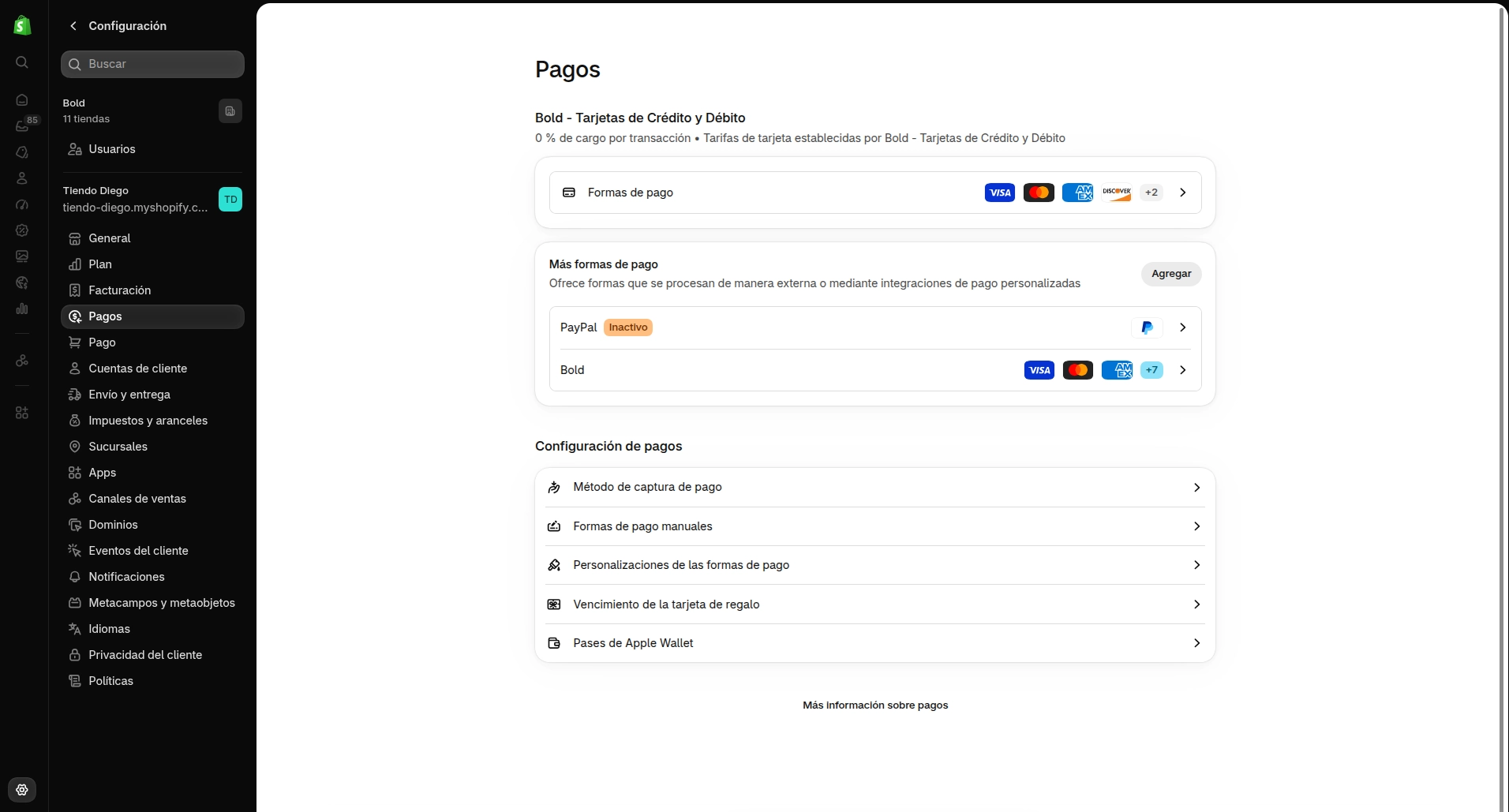1509x812 pixels.
Task: Open Políticas settings
Action: pos(152,681)
